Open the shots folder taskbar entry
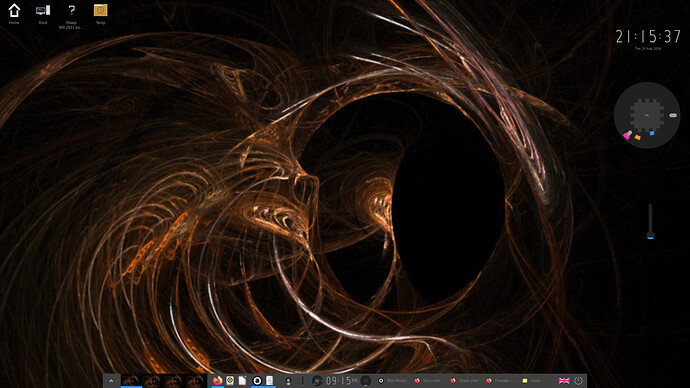The height and width of the screenshot is (388, 690). pyautogui.click(x=532, y=381)
